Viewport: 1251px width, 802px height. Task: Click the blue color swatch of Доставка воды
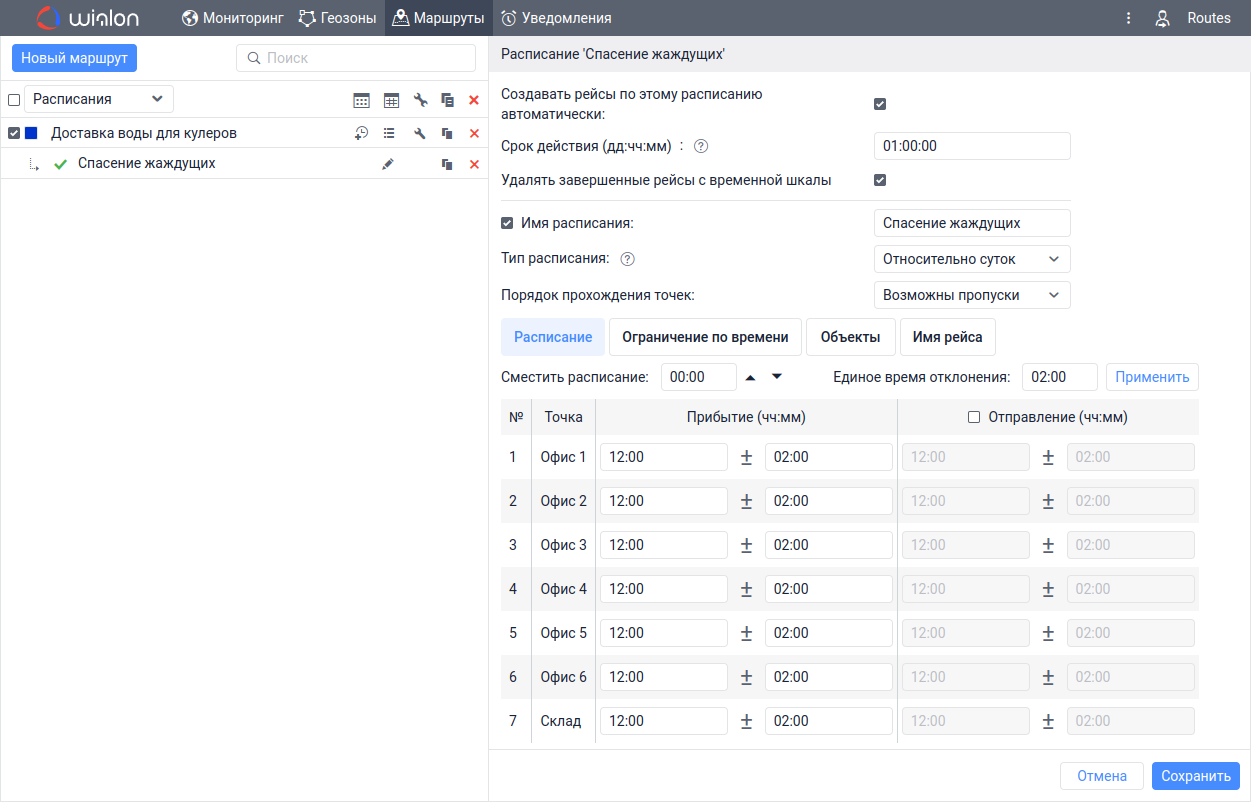click(31, 133)
